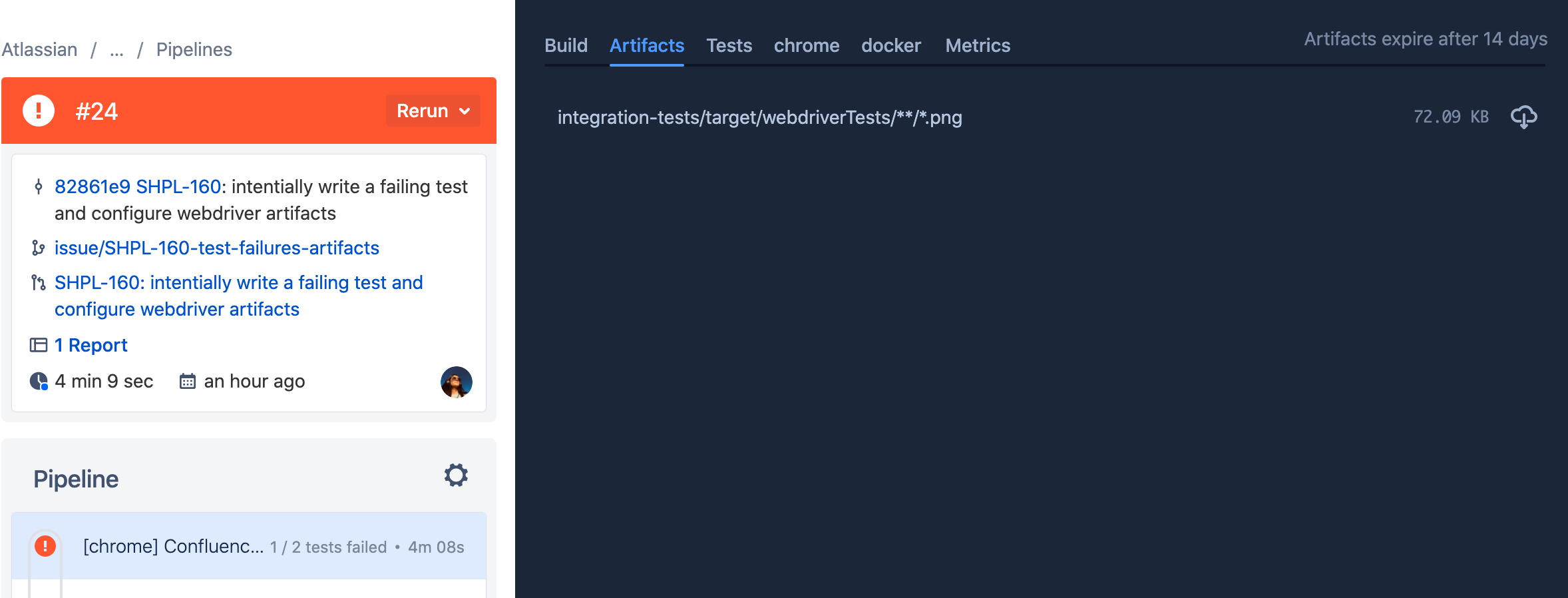Open commit 82861e9 link
Image resolution: width=1568 pixels, height=598 pixels.
coord(92,186)
